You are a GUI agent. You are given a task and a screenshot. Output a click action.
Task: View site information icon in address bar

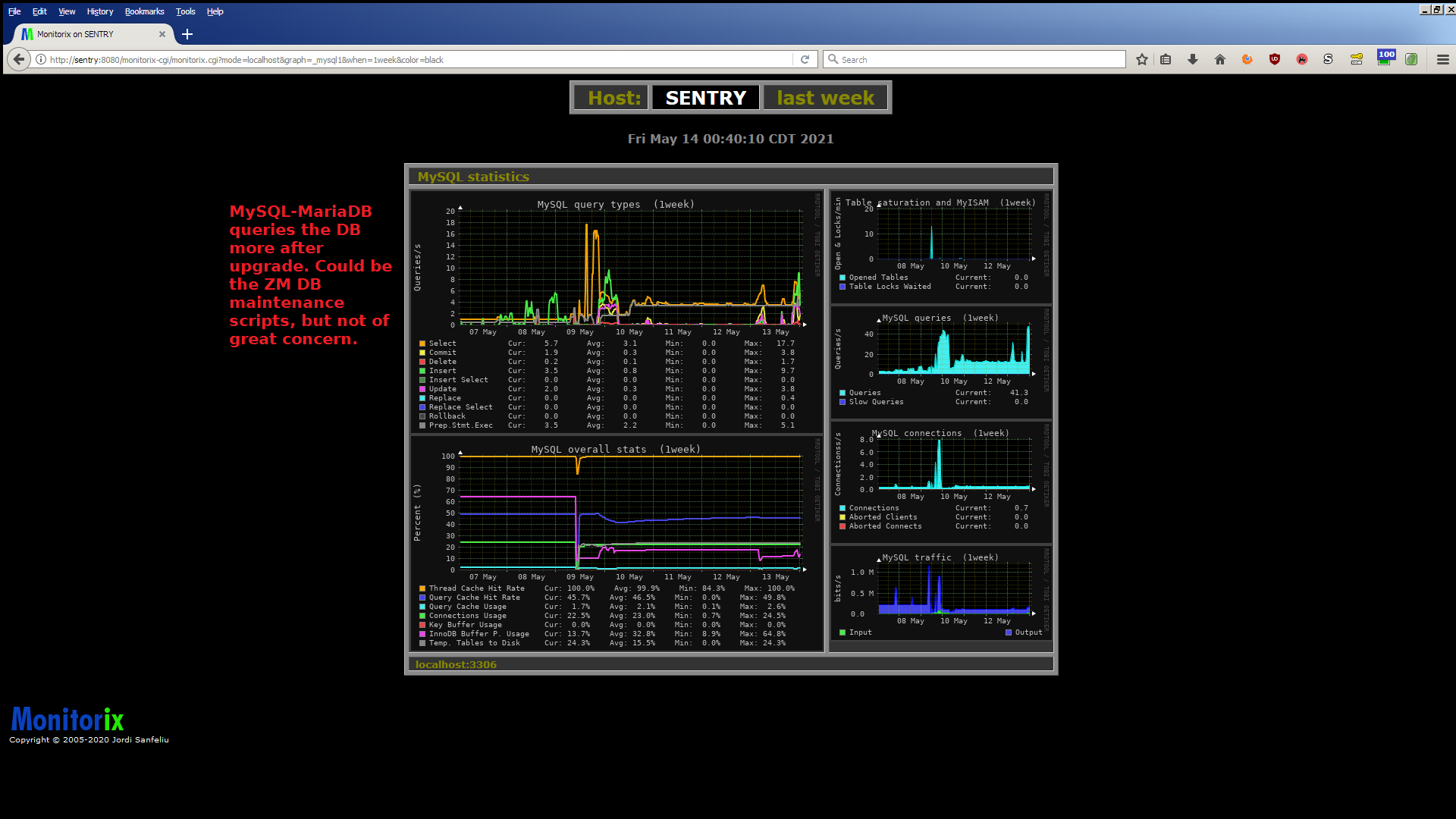[41, 59]
